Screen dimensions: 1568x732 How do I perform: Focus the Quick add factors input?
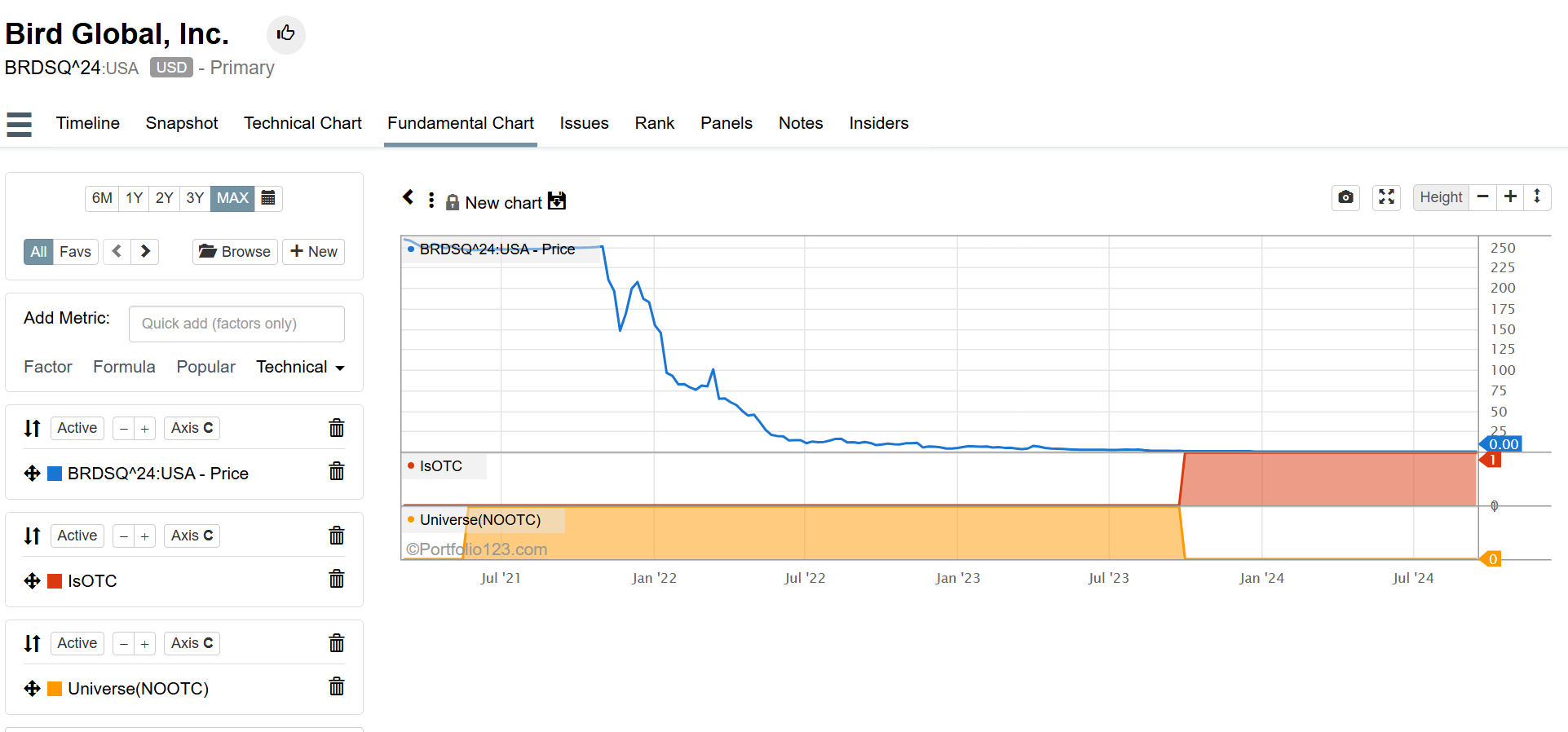click(236, 324)
